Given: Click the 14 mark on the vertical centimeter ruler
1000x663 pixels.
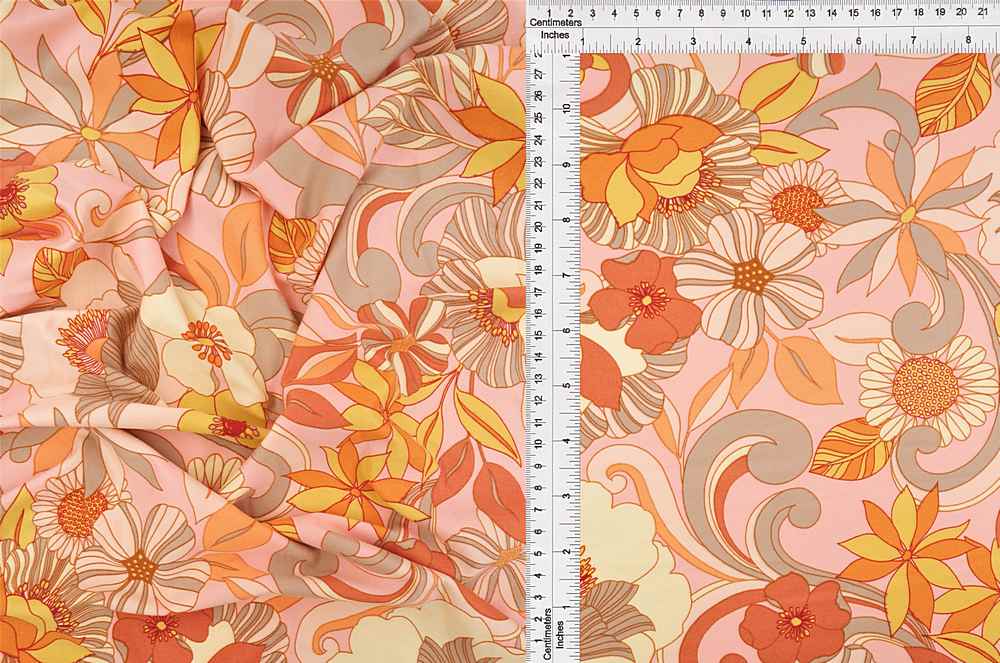Looking at the screenshot, I should pyautogui.click(x=540, y=356).
